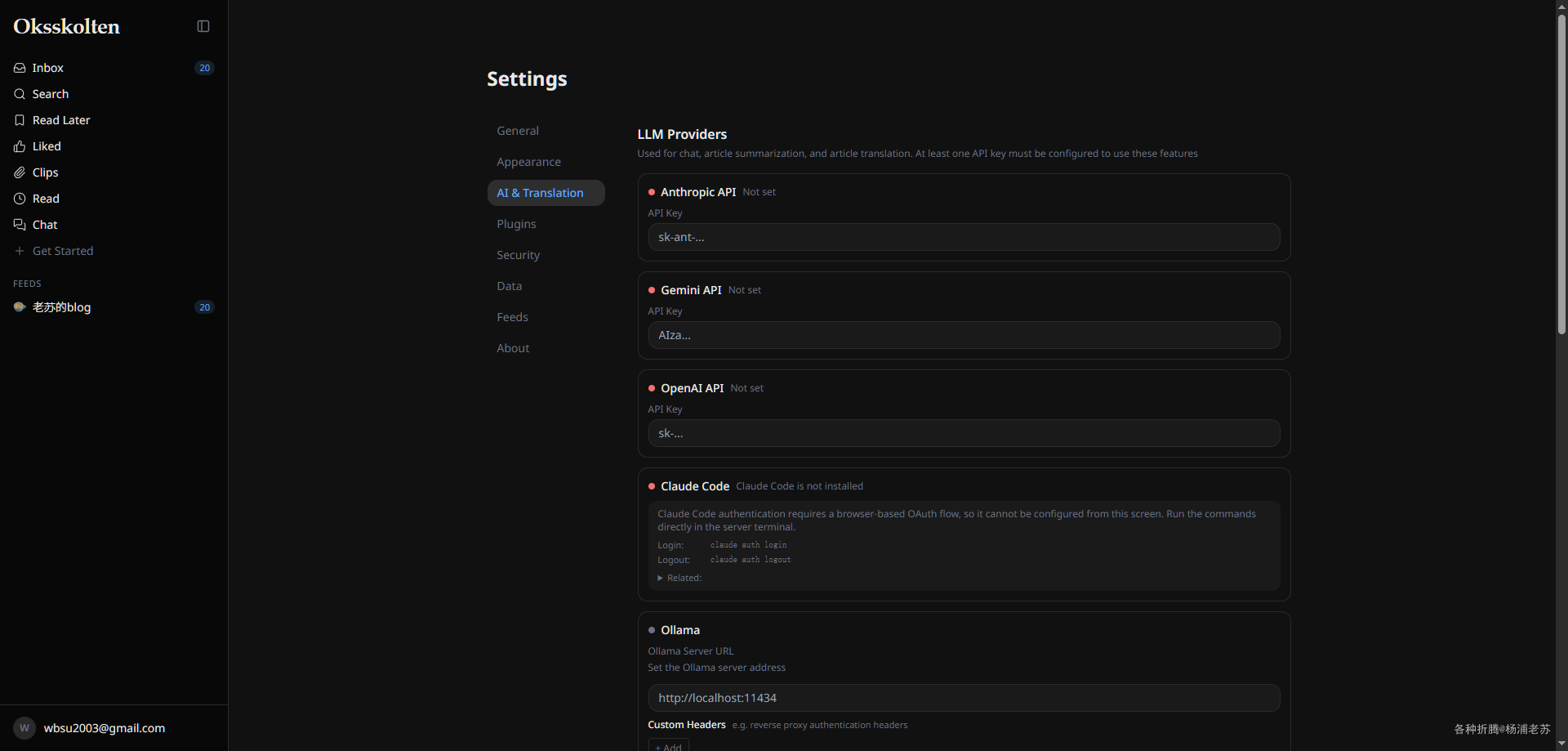Open the Read articles list
This screenshot has width=1568, height=751.
click(x=114, y=199)
